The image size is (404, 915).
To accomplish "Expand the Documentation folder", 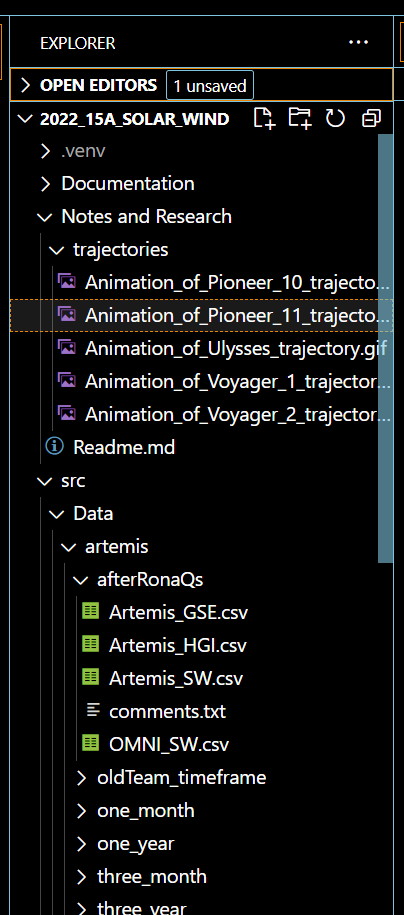I will pyautogui.click(x=46, y=184).
